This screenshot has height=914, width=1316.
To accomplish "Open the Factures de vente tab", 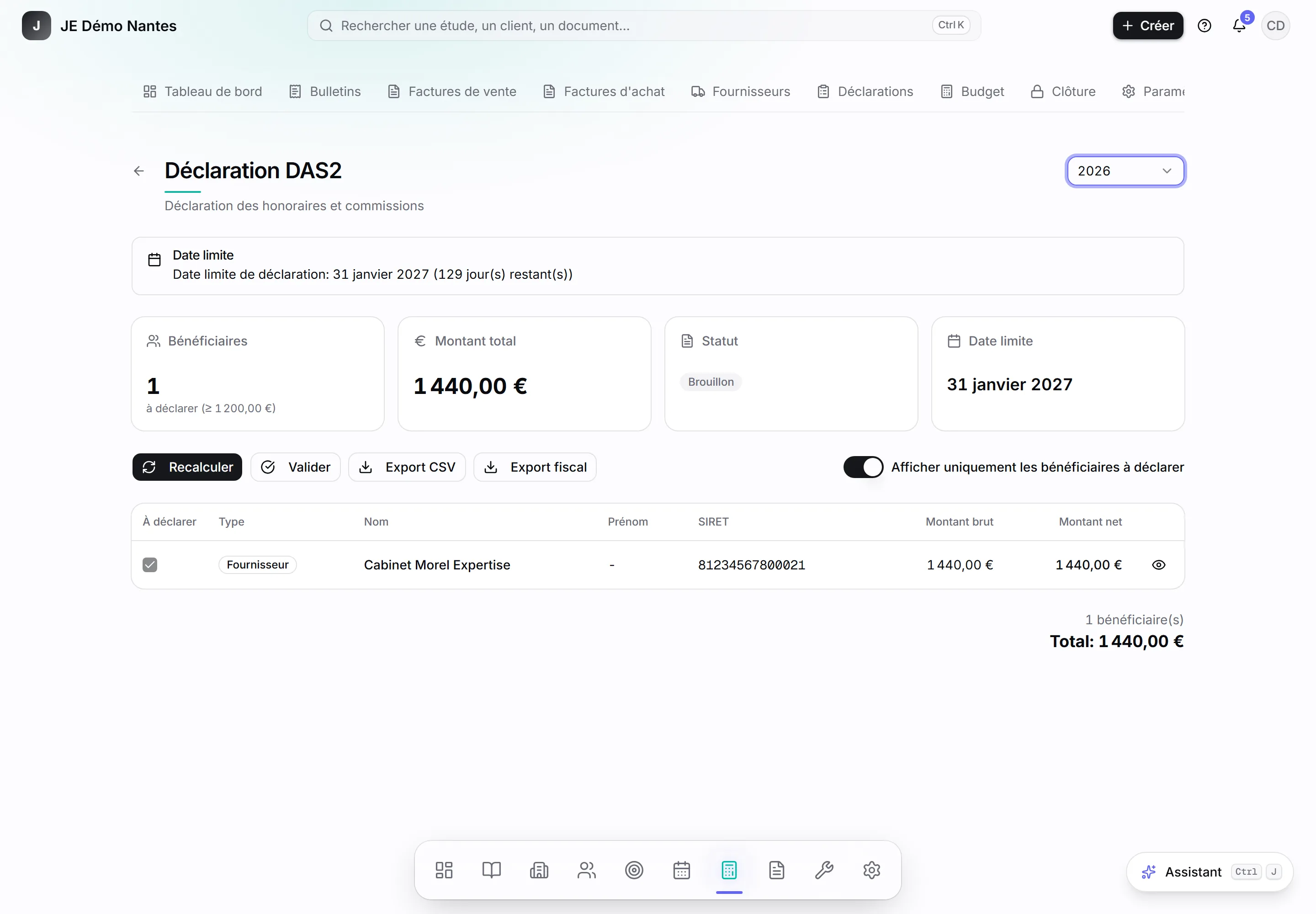I will (x=452, y=92).
